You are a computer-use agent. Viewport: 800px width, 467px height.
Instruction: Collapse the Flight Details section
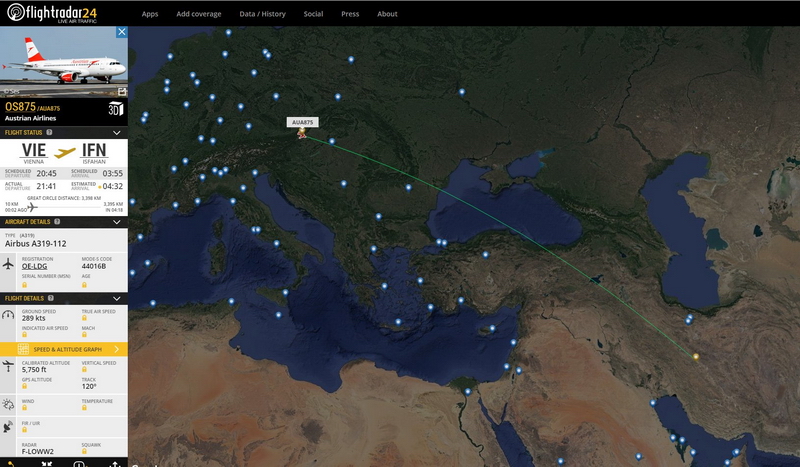pos(116,299)
